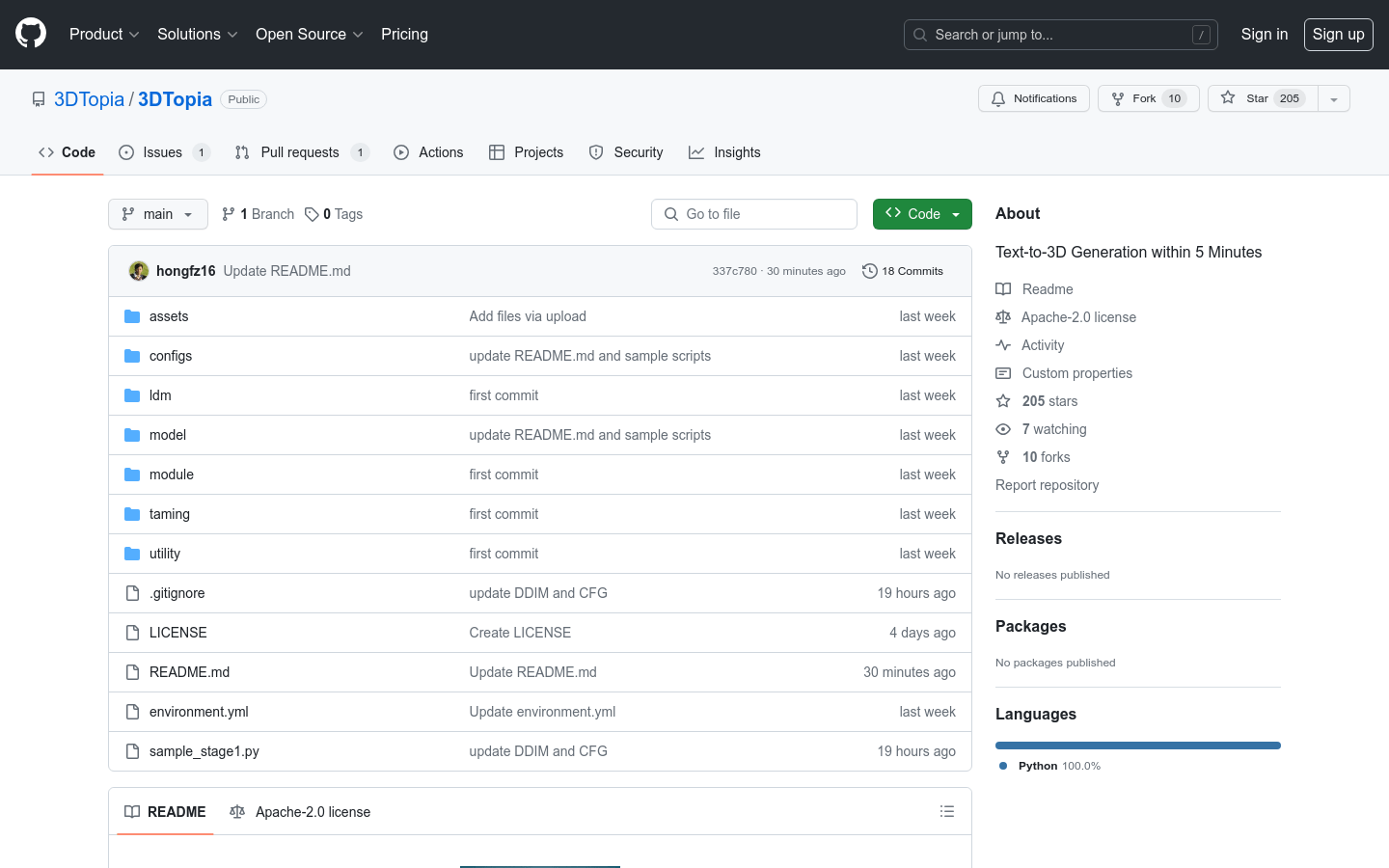
Task: Switch to the Insights tab
Action: pos(724,152)
